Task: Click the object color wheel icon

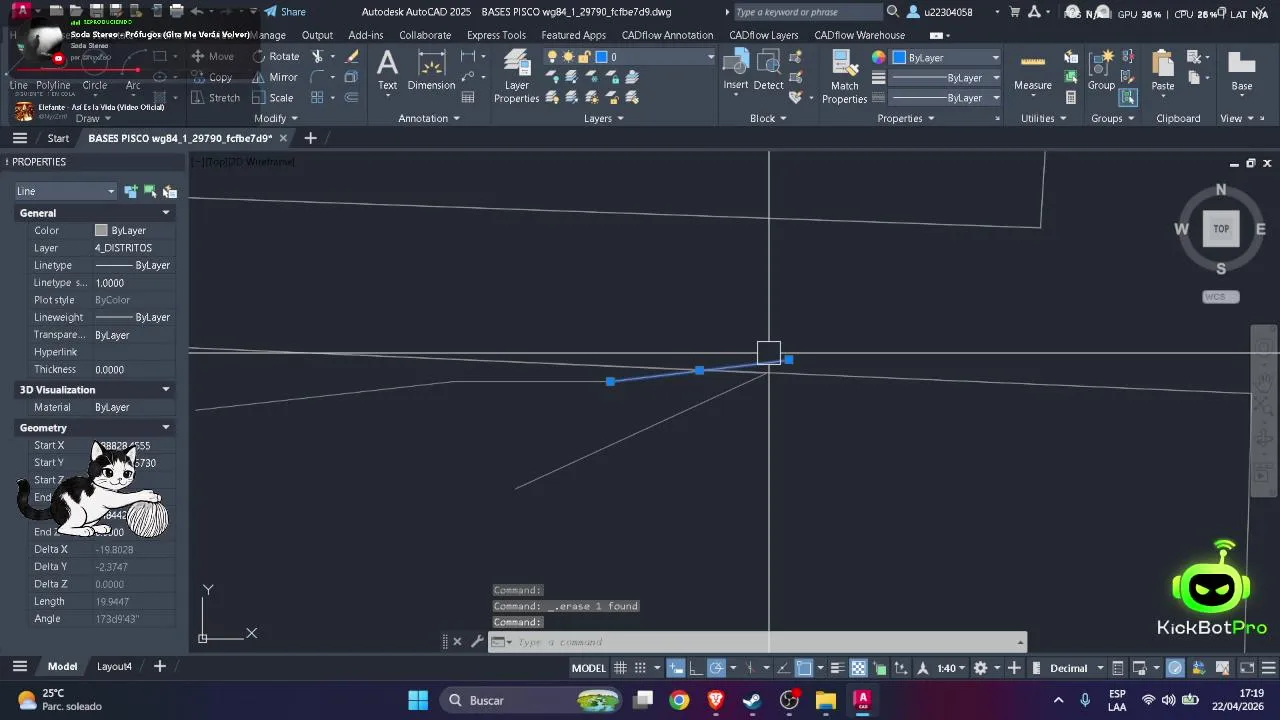Action: [878, 57]
